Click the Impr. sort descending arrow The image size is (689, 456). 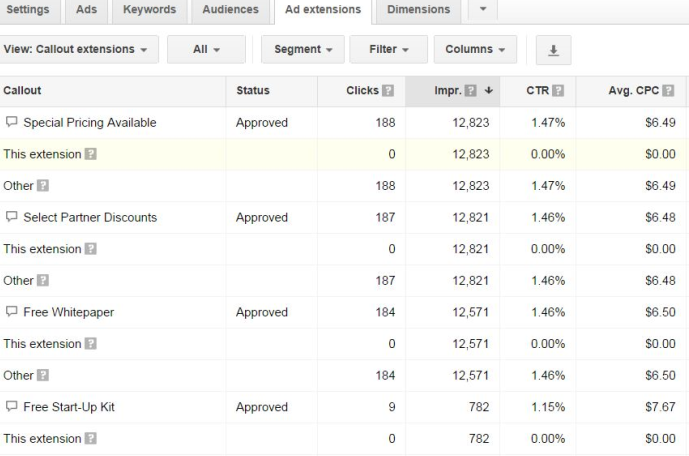click(x=489, y=90)
